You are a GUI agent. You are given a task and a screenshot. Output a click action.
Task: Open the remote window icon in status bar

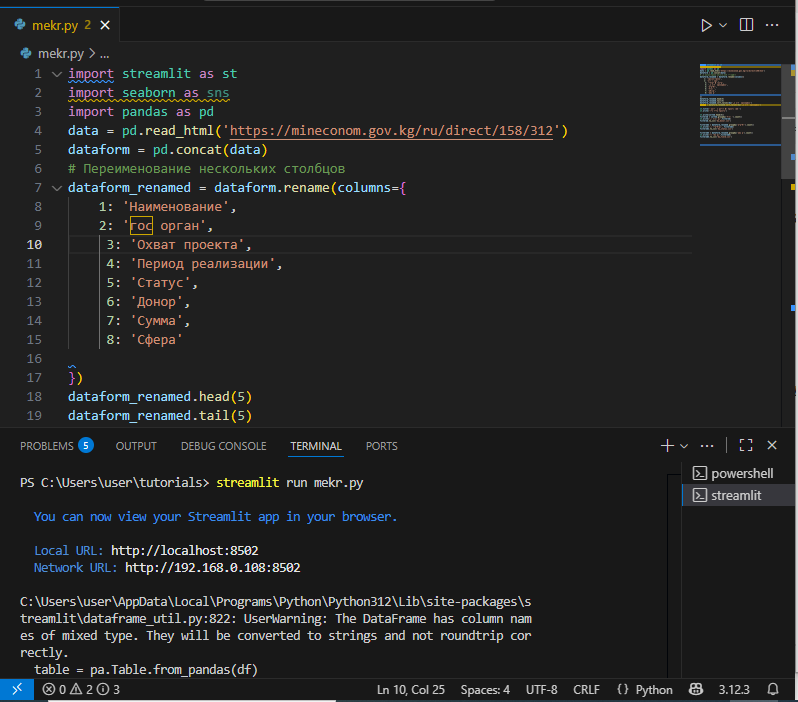tap(16, 690)
